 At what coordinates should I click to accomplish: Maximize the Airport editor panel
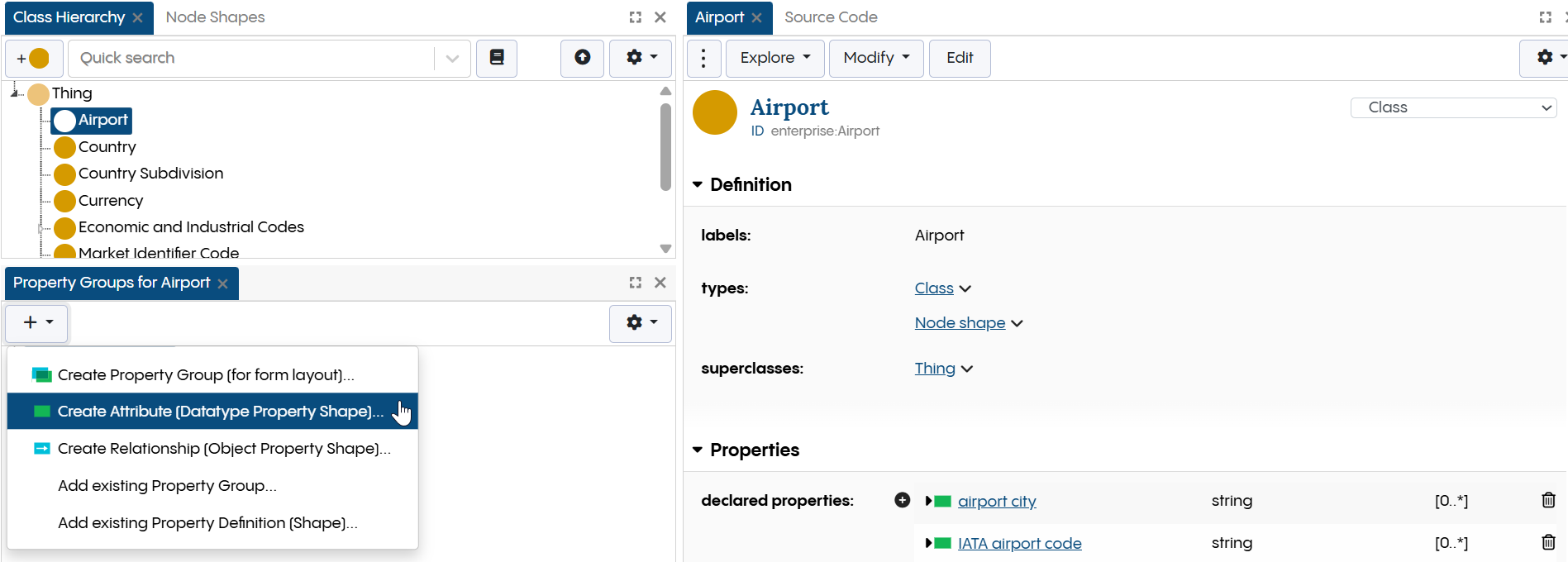pos(1545,17)
